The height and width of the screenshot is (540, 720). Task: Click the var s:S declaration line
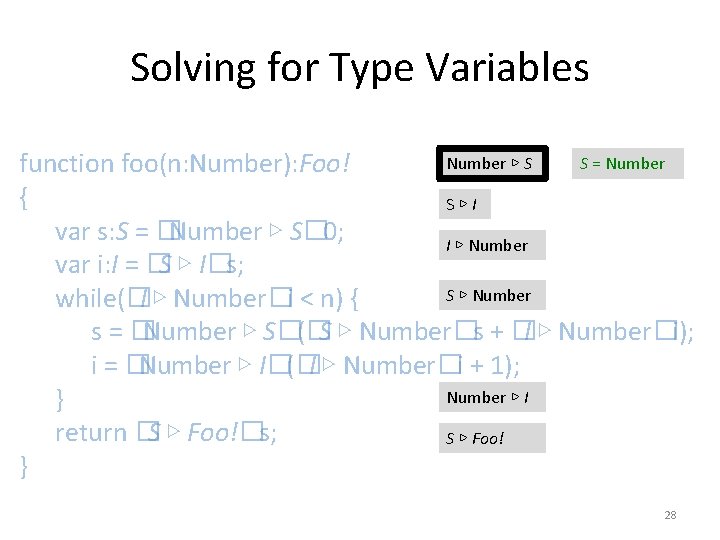(x=200, y=232)
